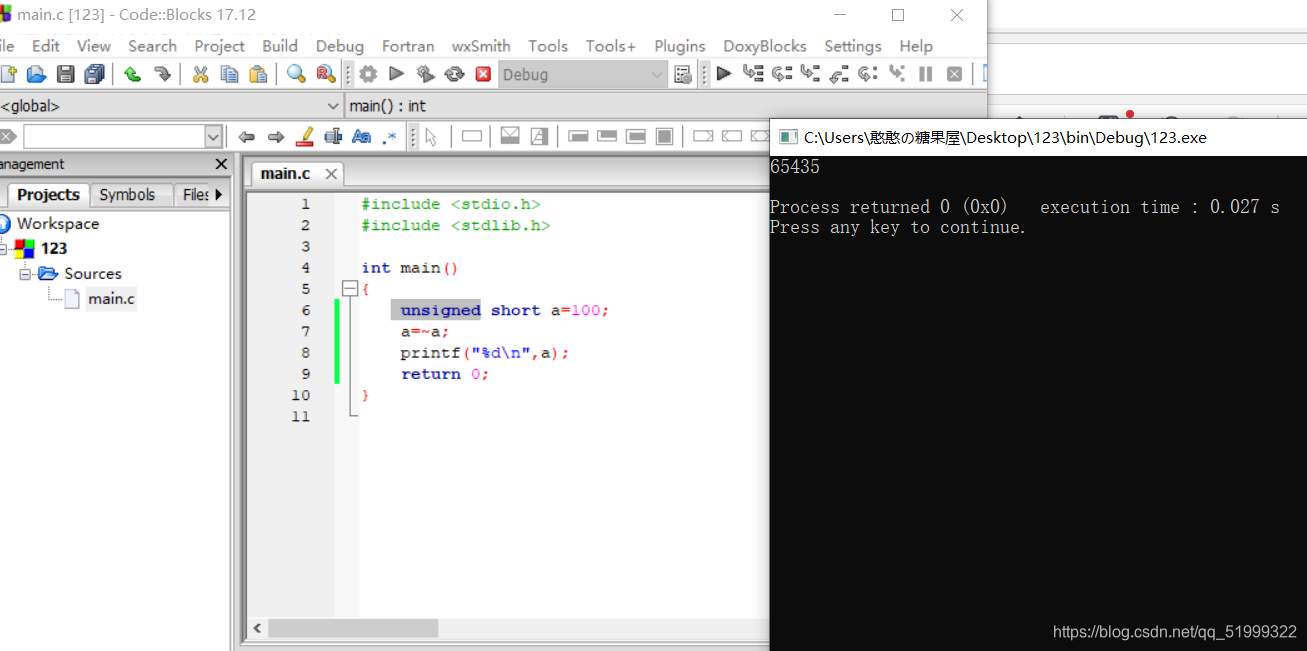Click the Build and run icon
The height and width of the screenshot is (651, 1307).
(425, 74)
